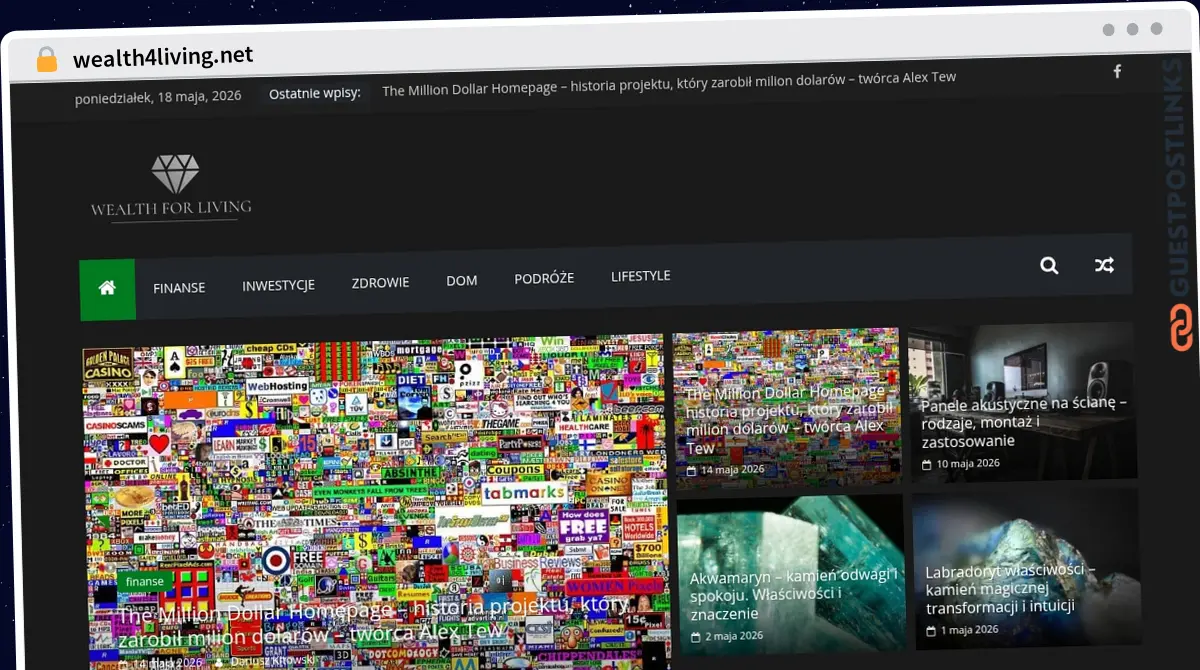Image resolution: width=1200 pixels, height=670 pixels.
Task: Click the green home icon
Action: pos(107,289)
